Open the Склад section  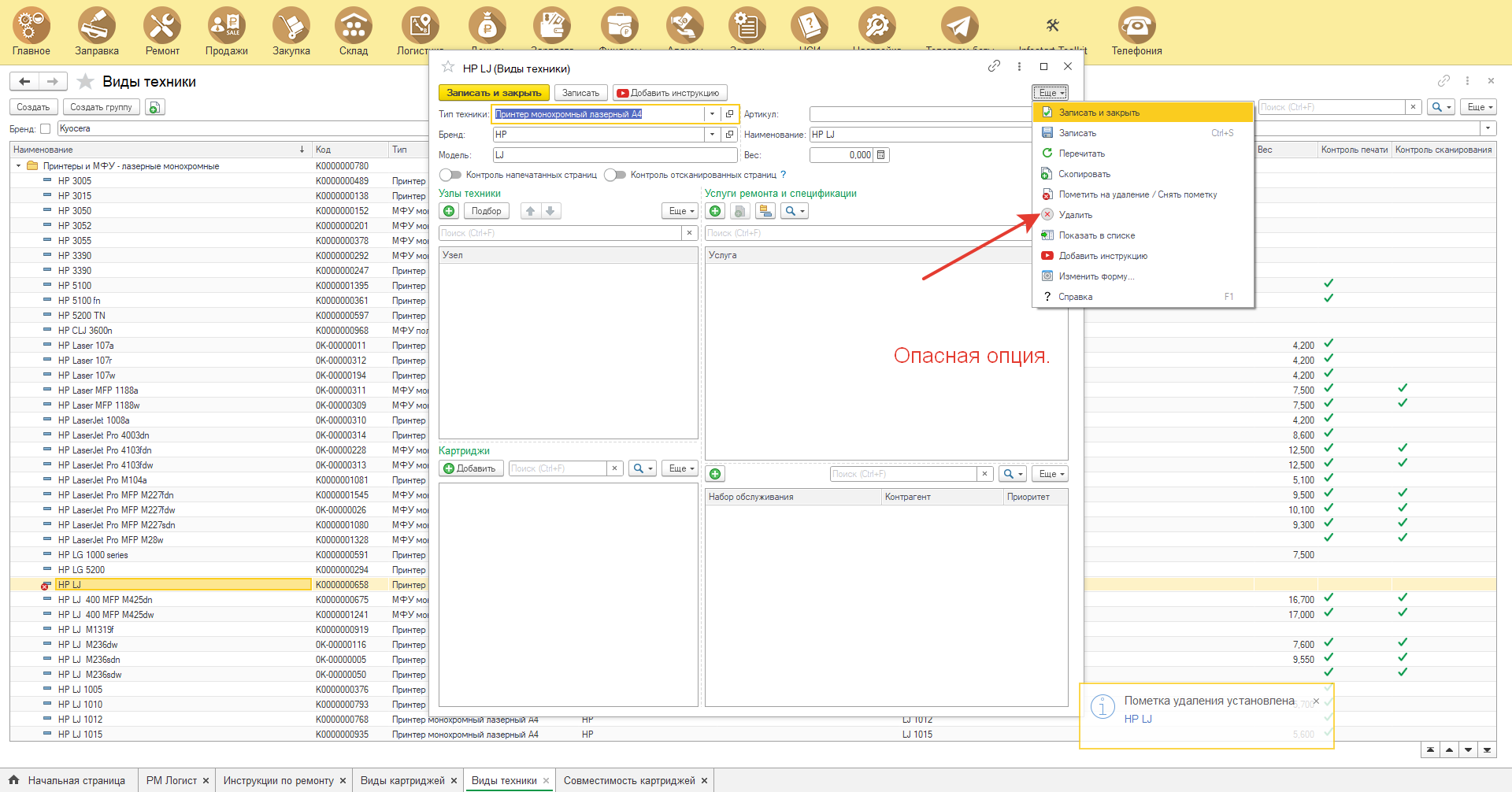tap(354, 31)
